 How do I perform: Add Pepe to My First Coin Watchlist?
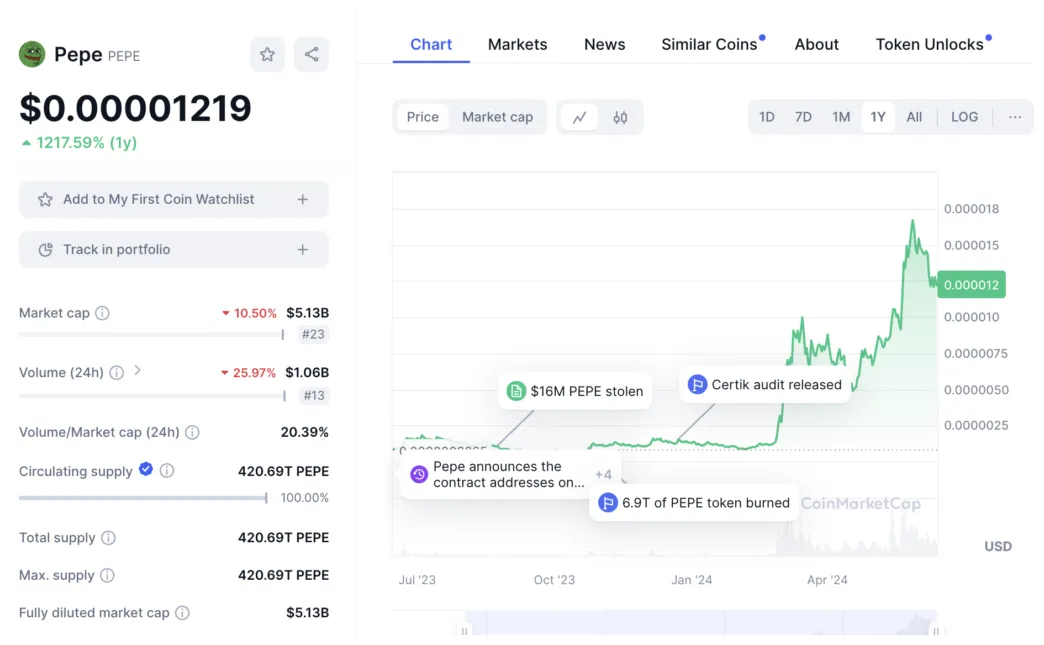[173, 199]
